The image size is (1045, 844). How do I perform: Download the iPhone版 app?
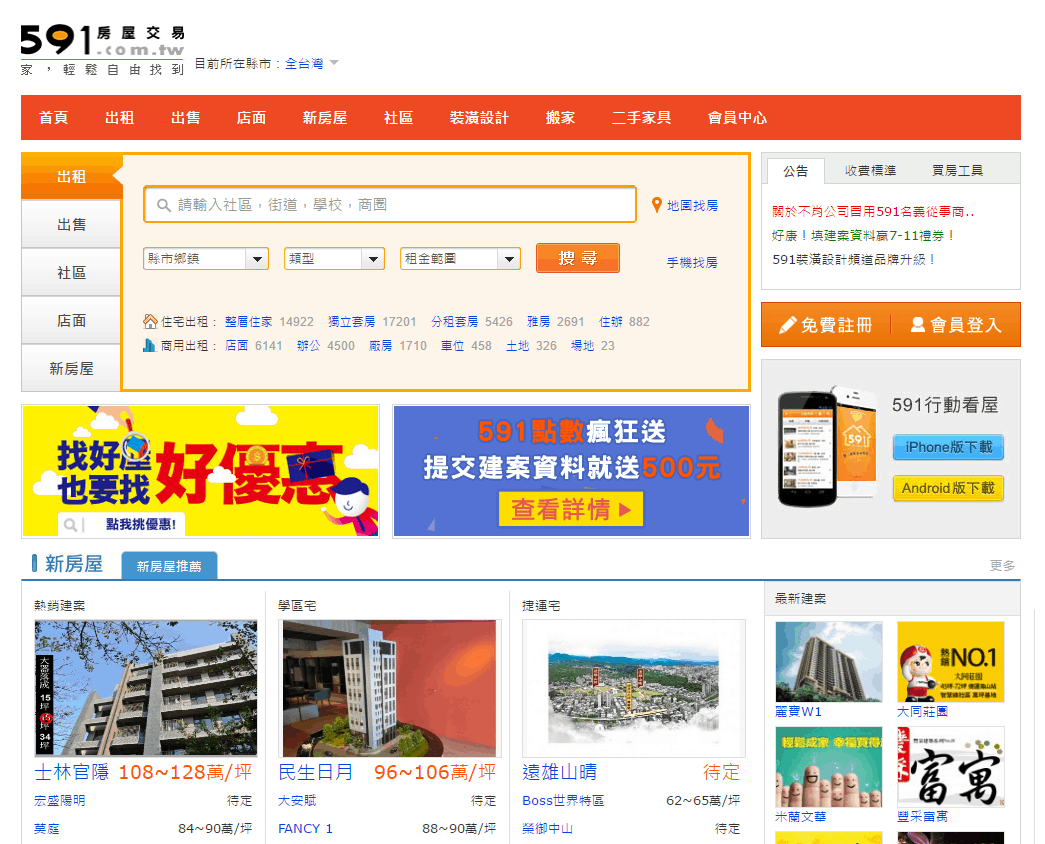point(948,447)
